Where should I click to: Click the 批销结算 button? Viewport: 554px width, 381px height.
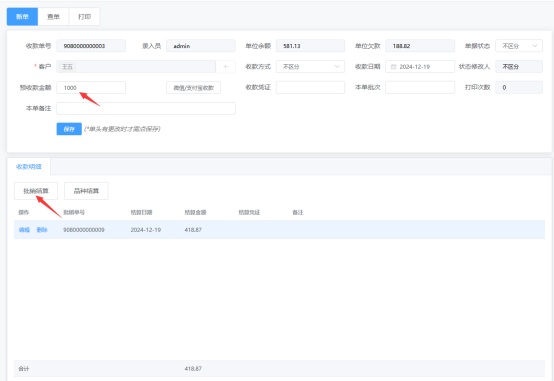click(36, 191)
